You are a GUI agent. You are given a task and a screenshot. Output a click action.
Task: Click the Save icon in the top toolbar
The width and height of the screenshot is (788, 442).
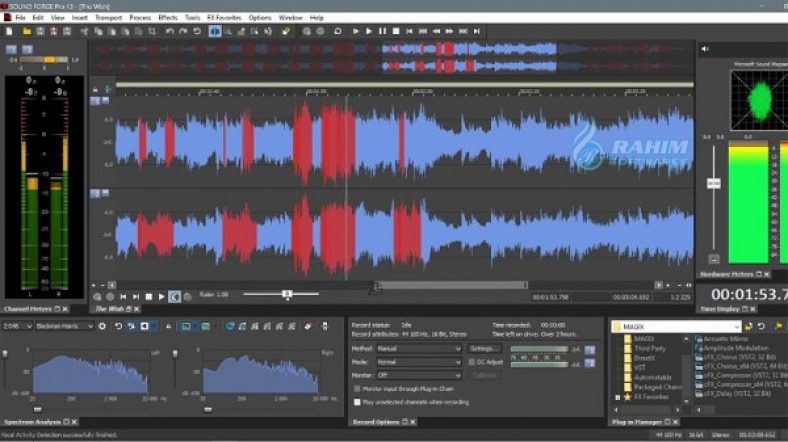(38, 31)
